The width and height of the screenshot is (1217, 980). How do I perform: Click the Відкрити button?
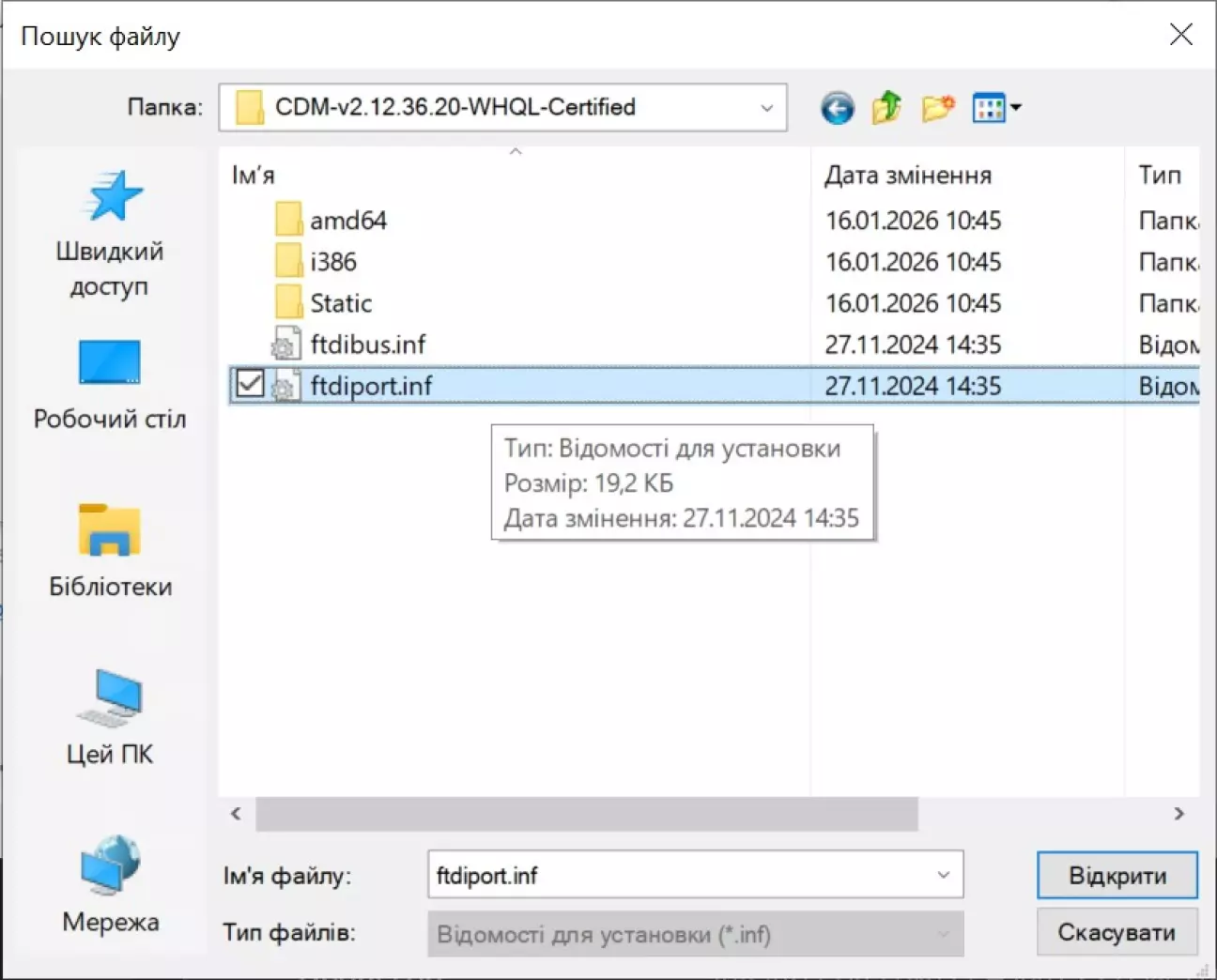[x=1117, y=875]
